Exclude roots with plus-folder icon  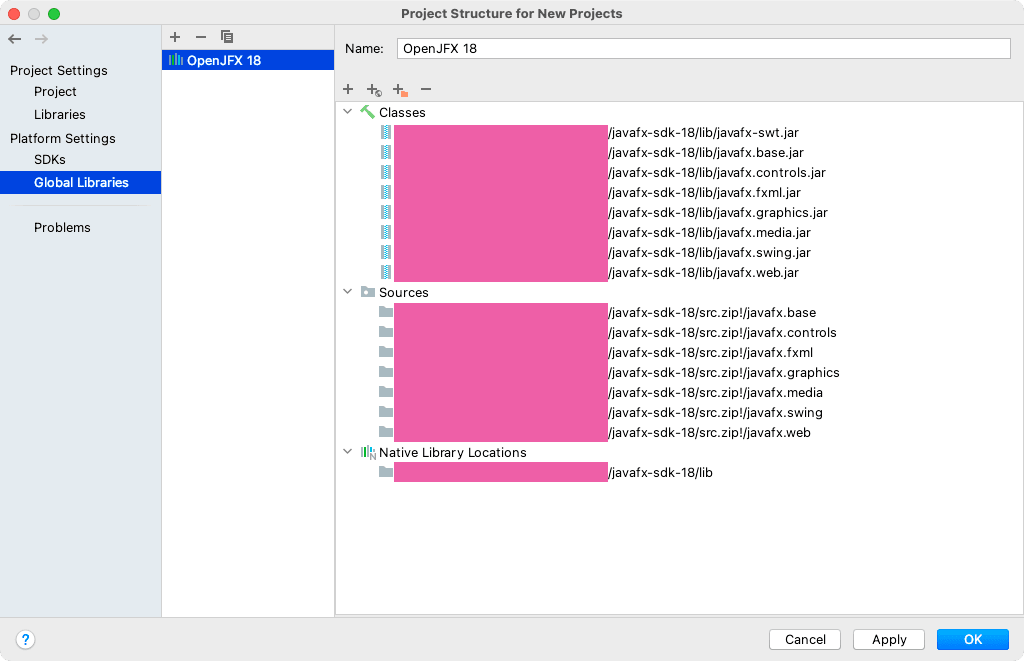(400, 90)
